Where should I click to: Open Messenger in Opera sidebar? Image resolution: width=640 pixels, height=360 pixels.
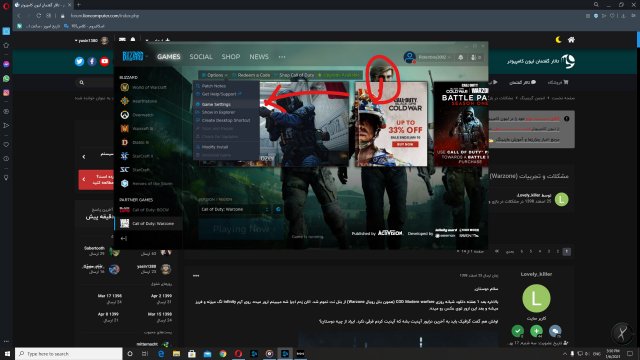[x=6, y=64]
